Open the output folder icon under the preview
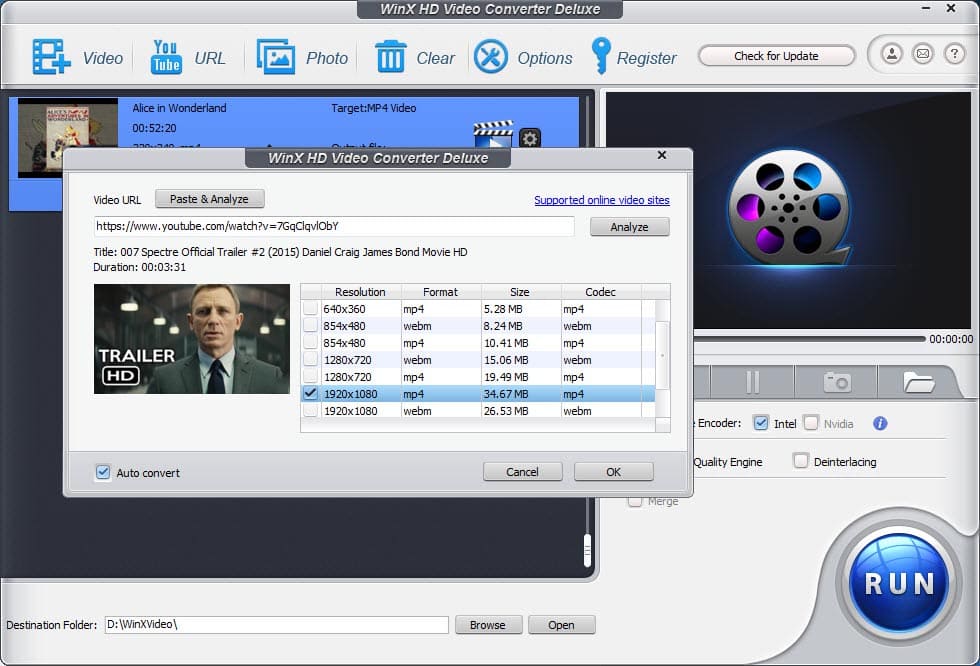980x666 pixels. [918, 382]
